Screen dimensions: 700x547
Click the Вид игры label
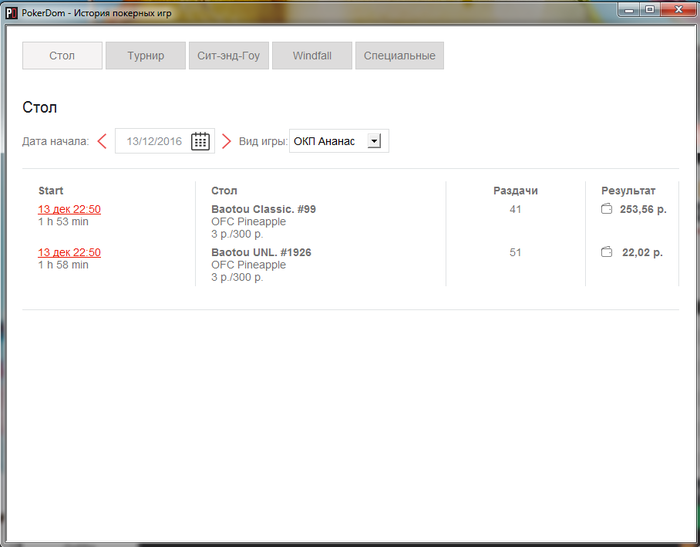[263, 142]
